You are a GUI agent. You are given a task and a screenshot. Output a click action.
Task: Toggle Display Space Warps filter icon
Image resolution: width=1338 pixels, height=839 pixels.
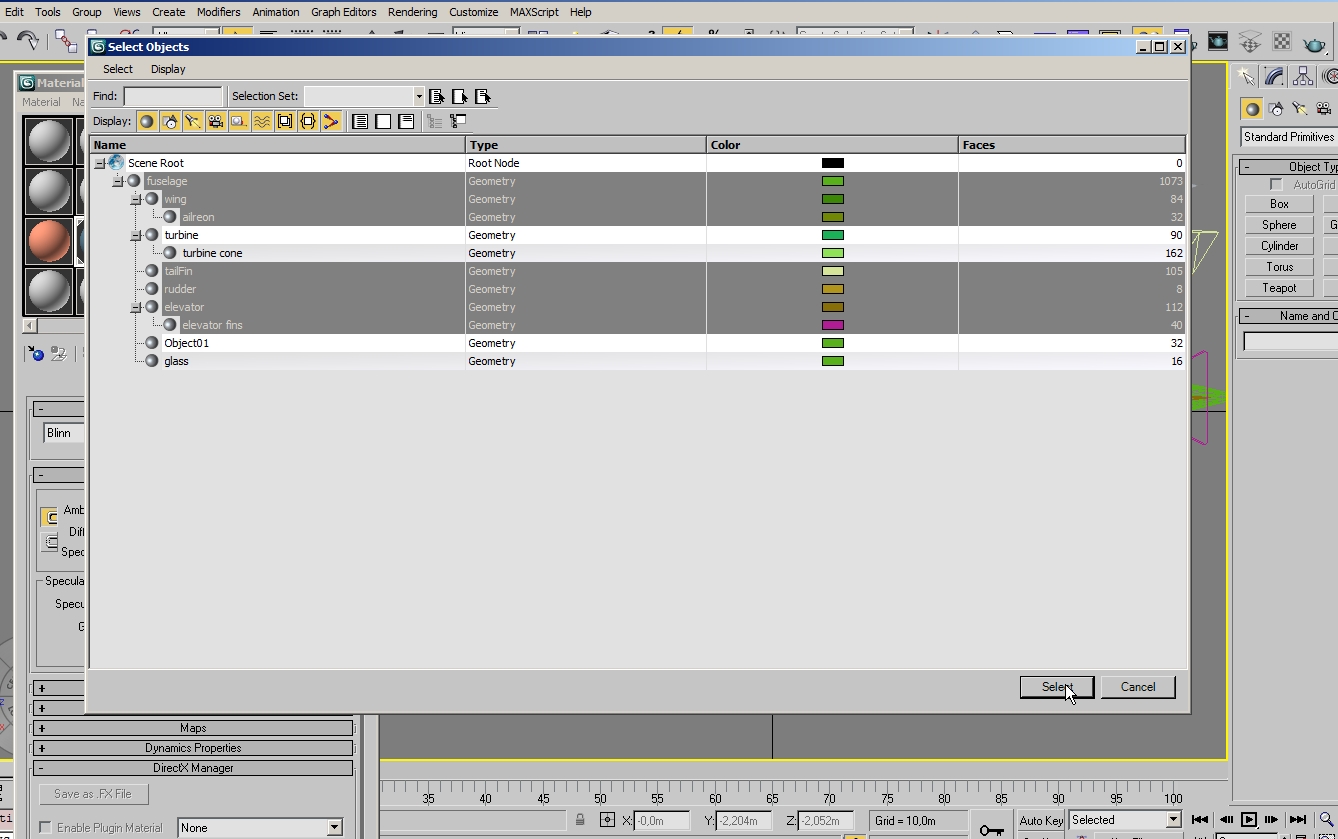point(262,121)
